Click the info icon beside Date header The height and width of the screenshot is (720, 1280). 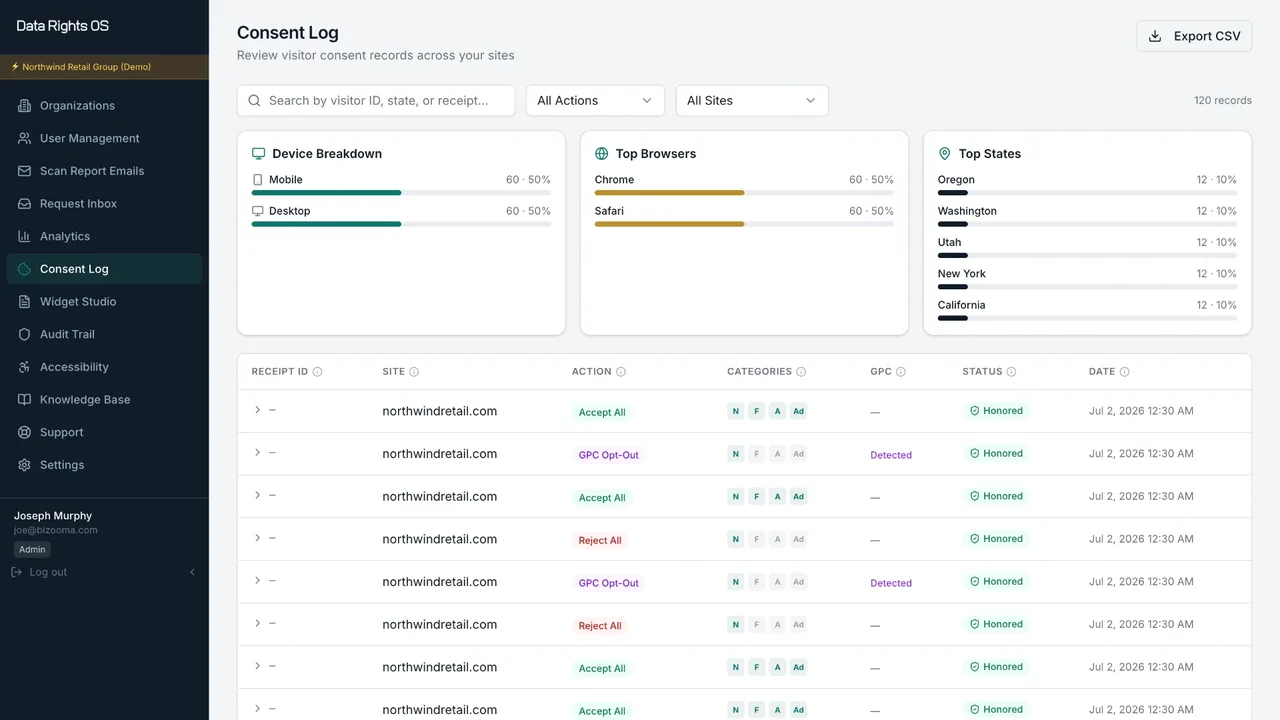1124,372
